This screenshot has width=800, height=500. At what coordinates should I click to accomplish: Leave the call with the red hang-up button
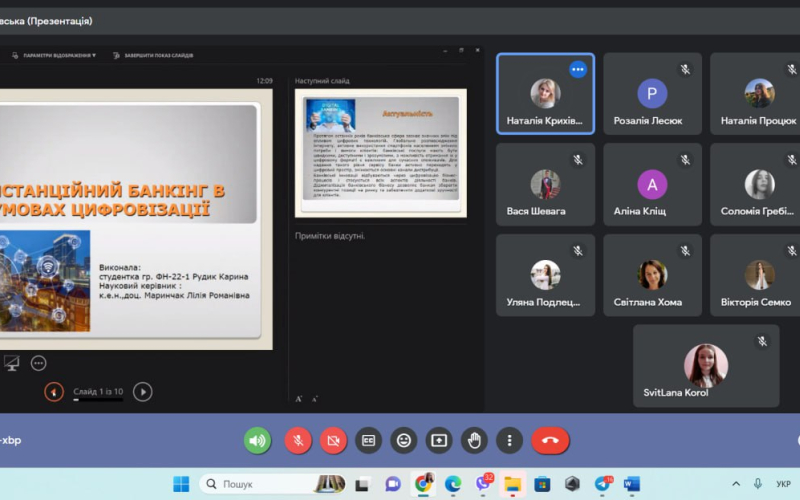(x=550, y=440)
